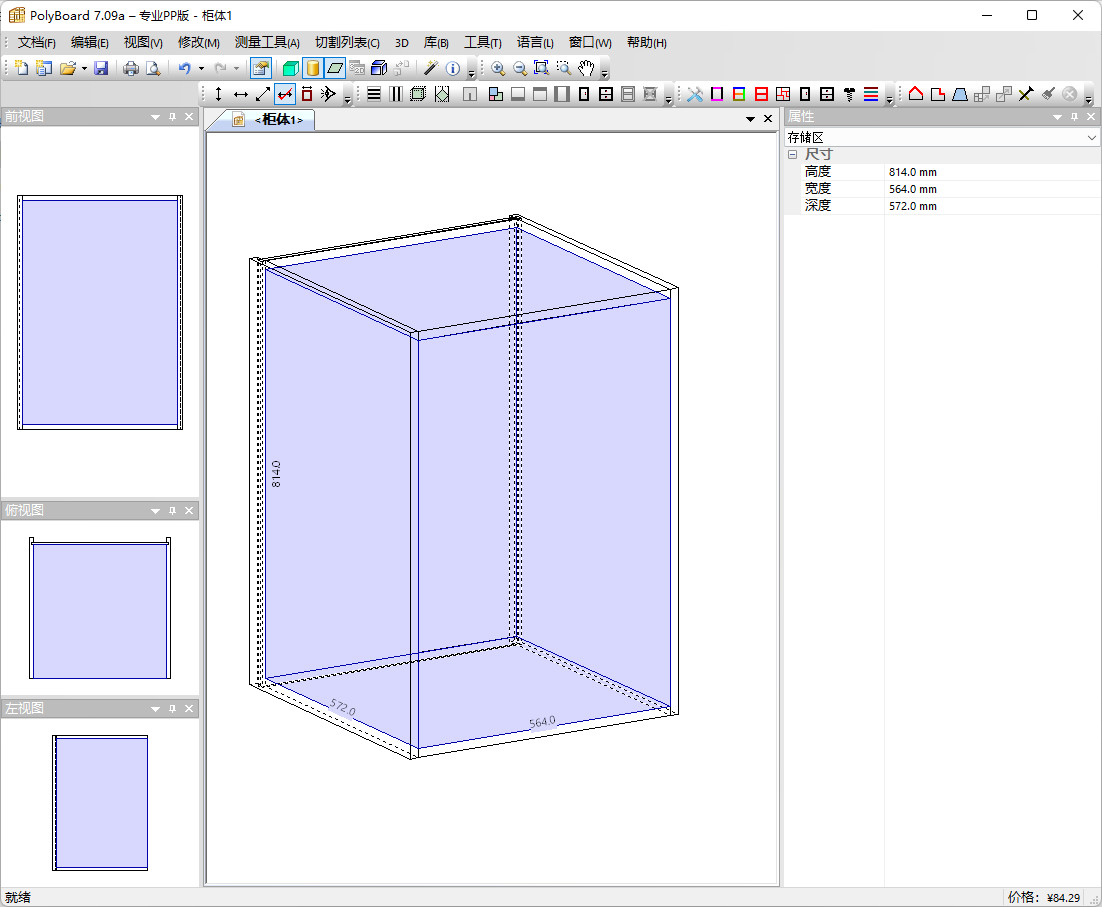Screen dimensions: 1102x907
Task: Close the 属性 panel
Action: [x=1091, y=117]
